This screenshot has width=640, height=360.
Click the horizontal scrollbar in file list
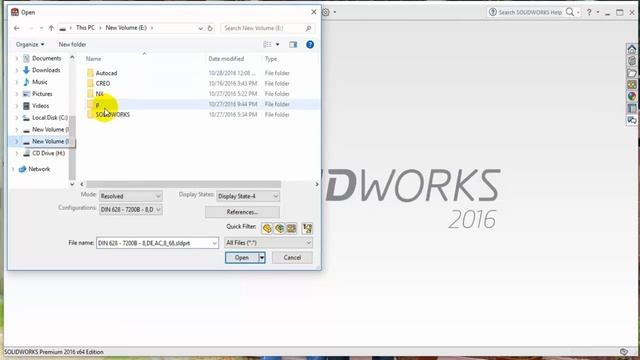click(x=184, y=184)
